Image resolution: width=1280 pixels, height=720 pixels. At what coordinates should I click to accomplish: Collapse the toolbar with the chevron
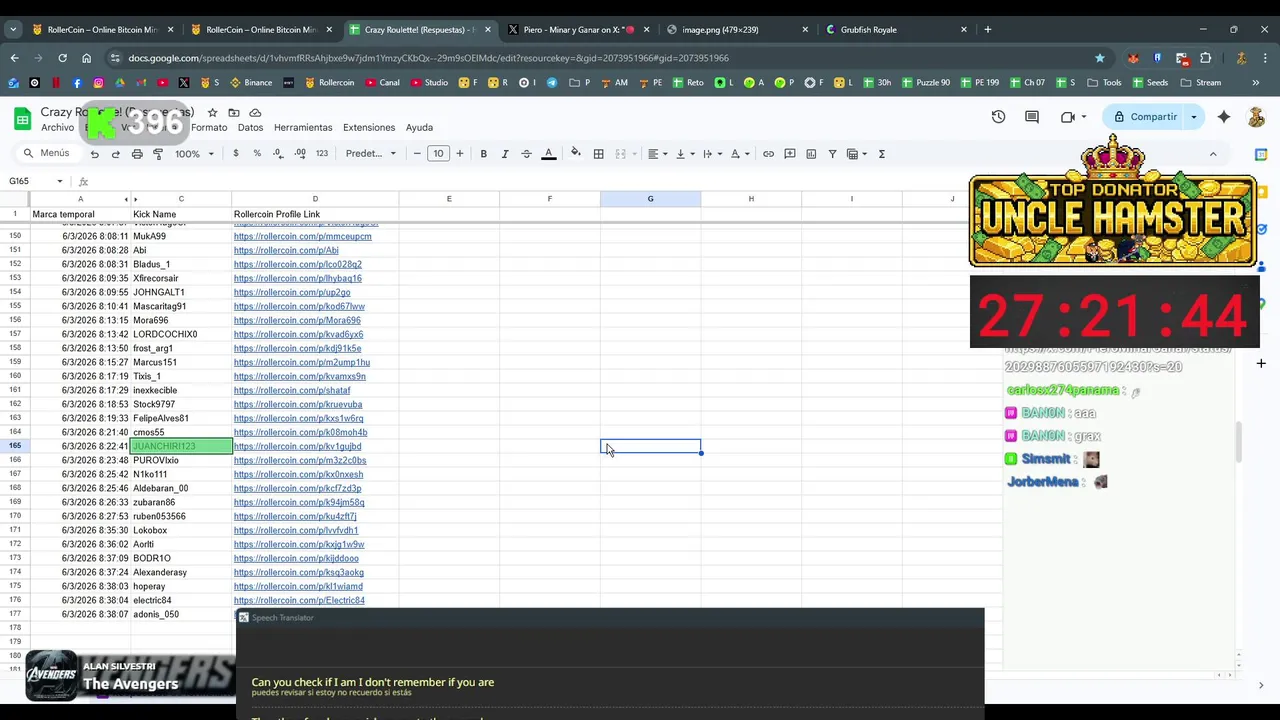1213,154
